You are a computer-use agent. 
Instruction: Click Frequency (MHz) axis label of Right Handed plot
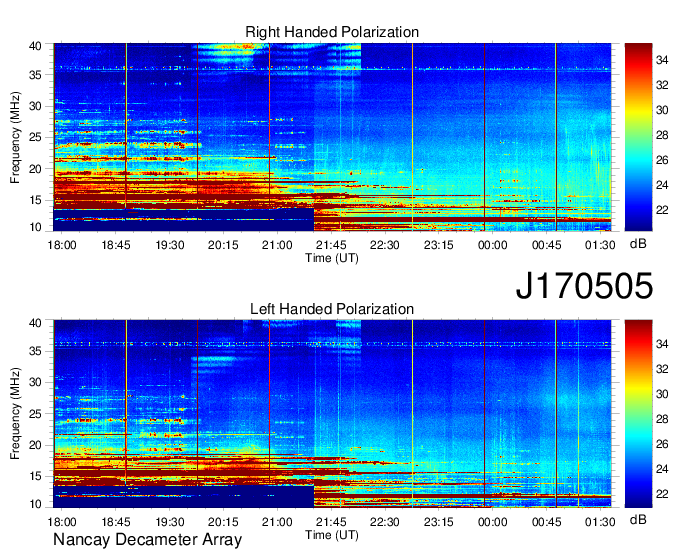pos(15,137)
